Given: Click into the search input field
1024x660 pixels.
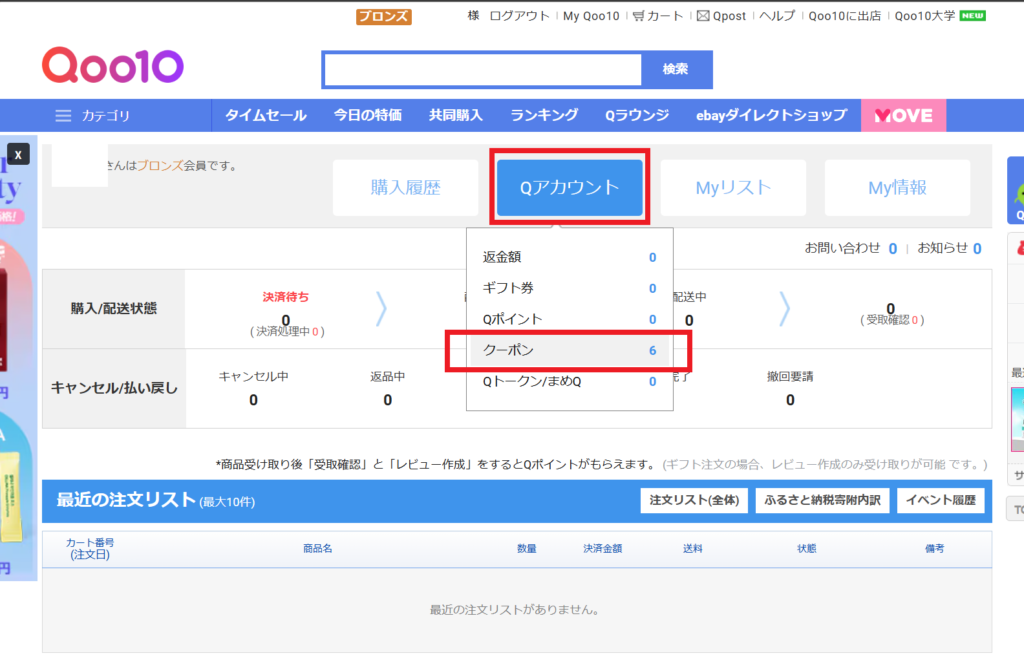Looking at the screenshot, I should [482, 69].
